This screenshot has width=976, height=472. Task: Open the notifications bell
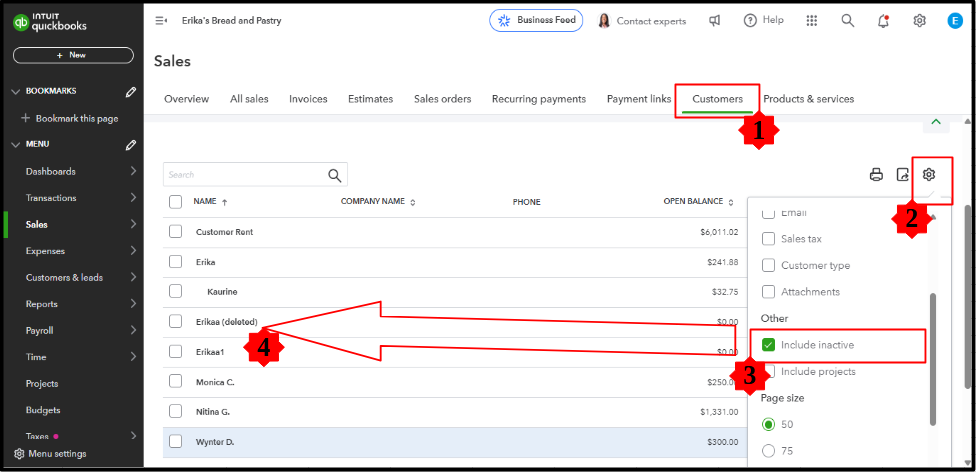click(x=883, y=21)
